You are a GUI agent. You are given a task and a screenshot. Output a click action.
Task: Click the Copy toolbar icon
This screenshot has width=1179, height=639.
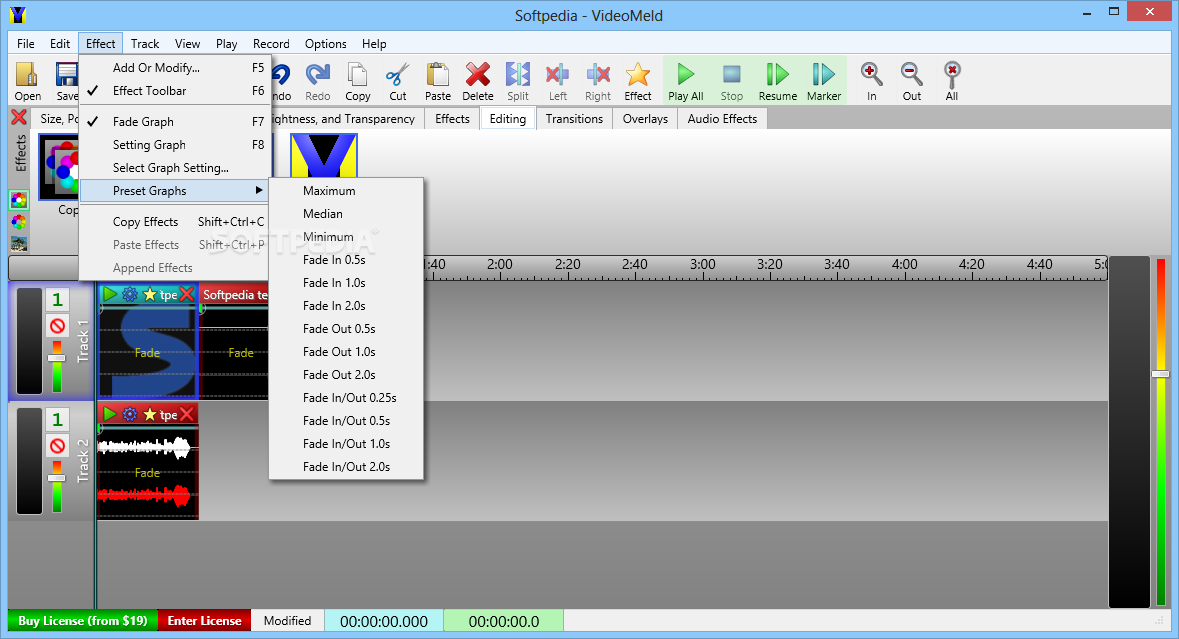point(357,81)
